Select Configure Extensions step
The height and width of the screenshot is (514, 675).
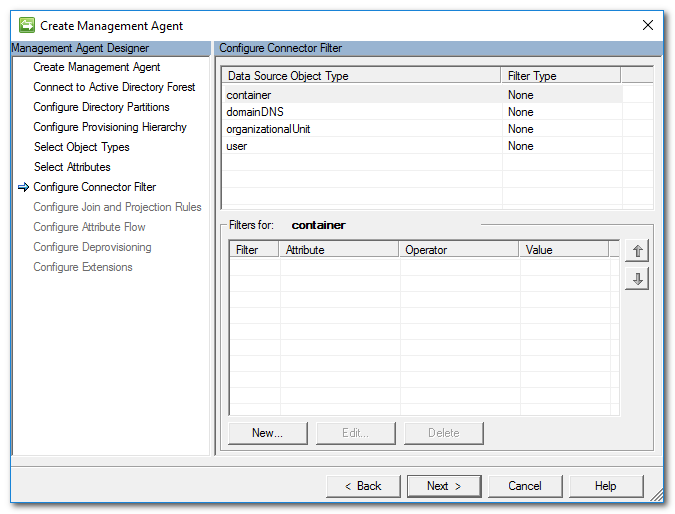tap(83, 267)
